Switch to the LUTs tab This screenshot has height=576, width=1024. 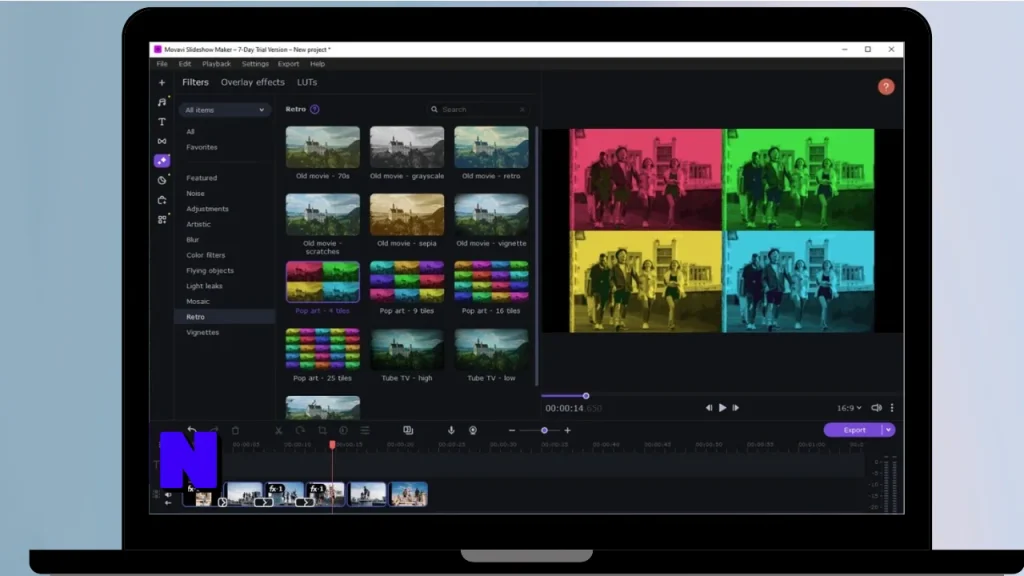pyautogui.click(x=307, y=82)
